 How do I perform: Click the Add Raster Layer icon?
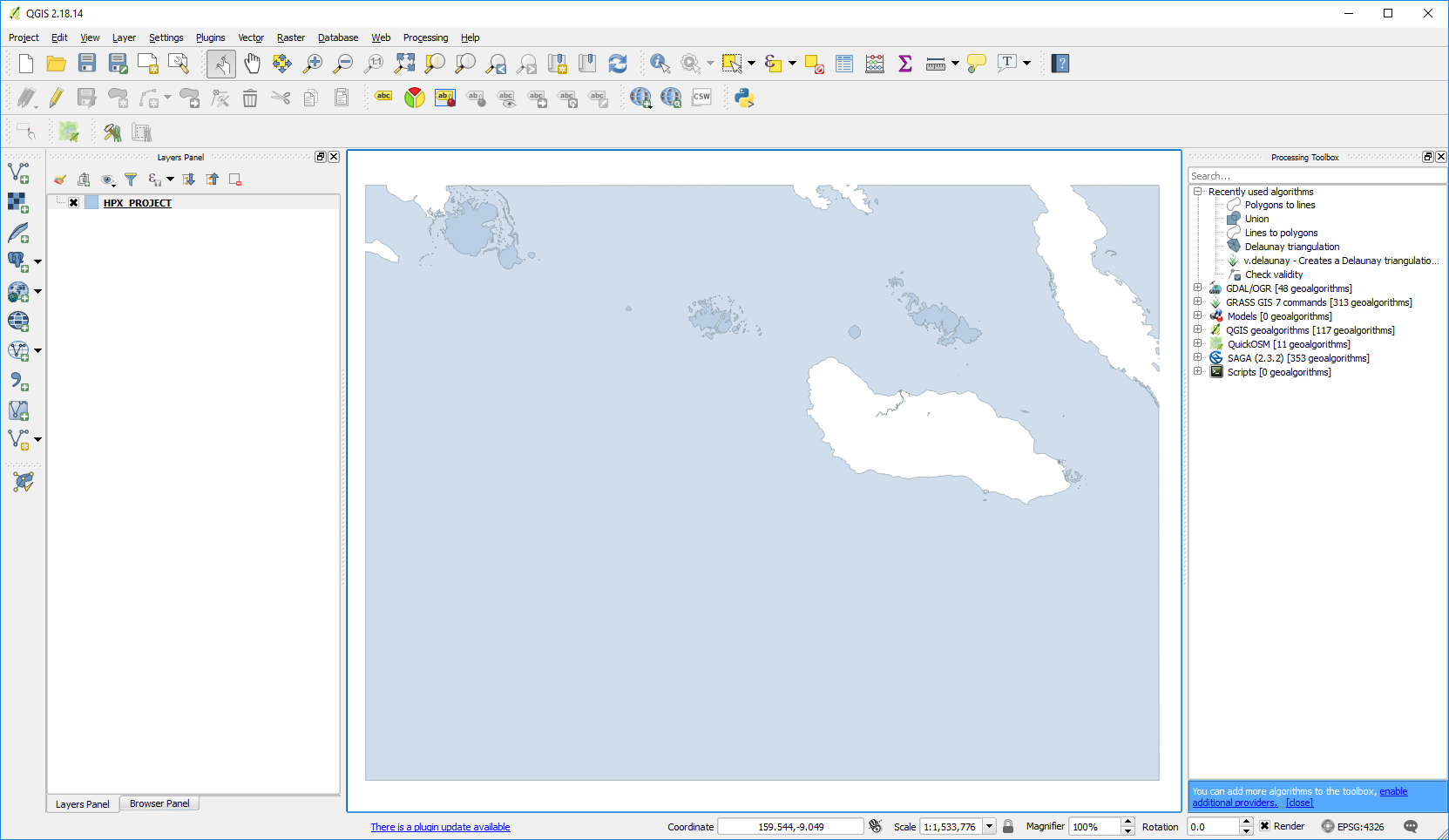click(x=18, y=203)
